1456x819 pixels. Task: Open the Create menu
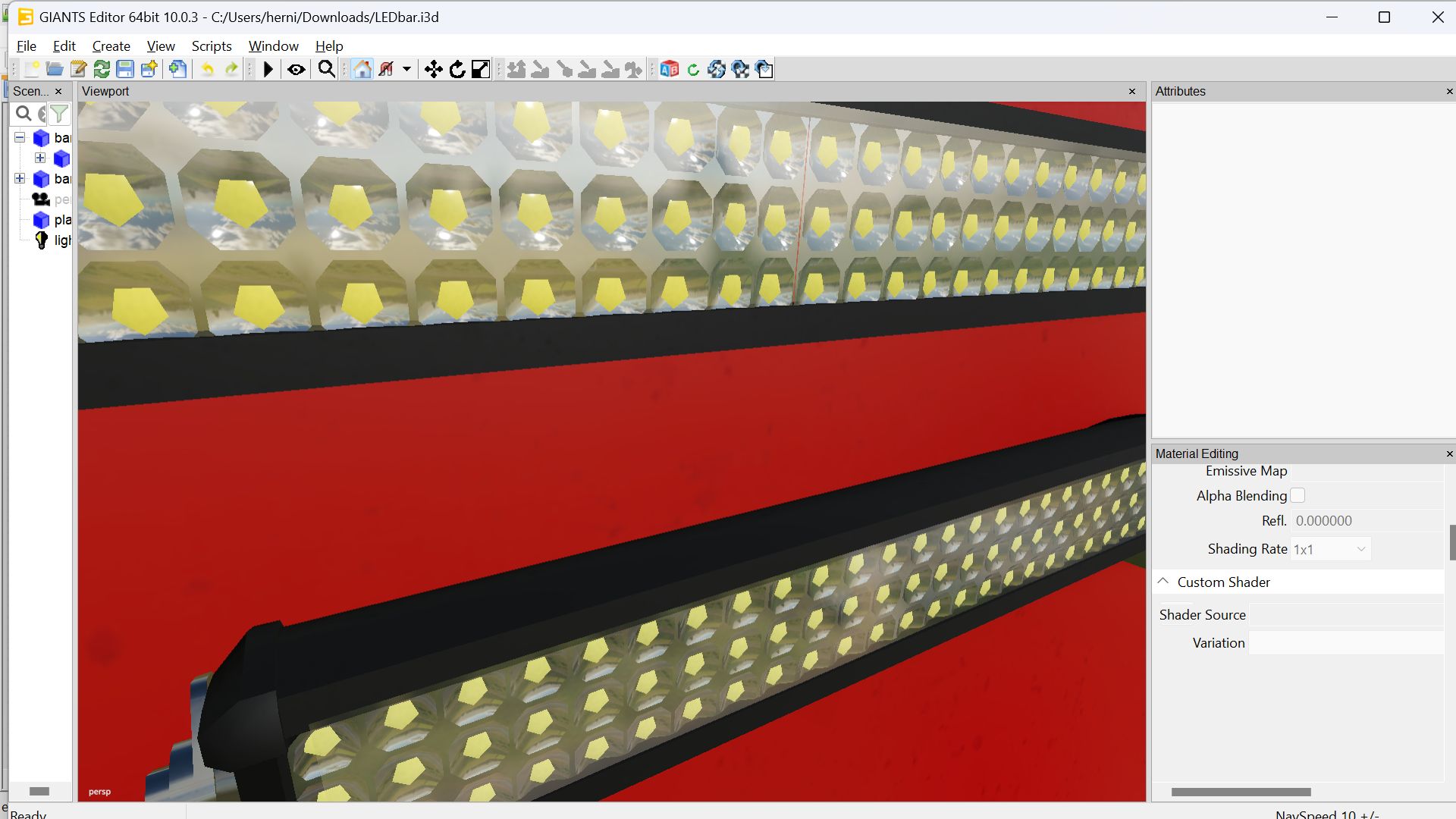tap(111, 46)
